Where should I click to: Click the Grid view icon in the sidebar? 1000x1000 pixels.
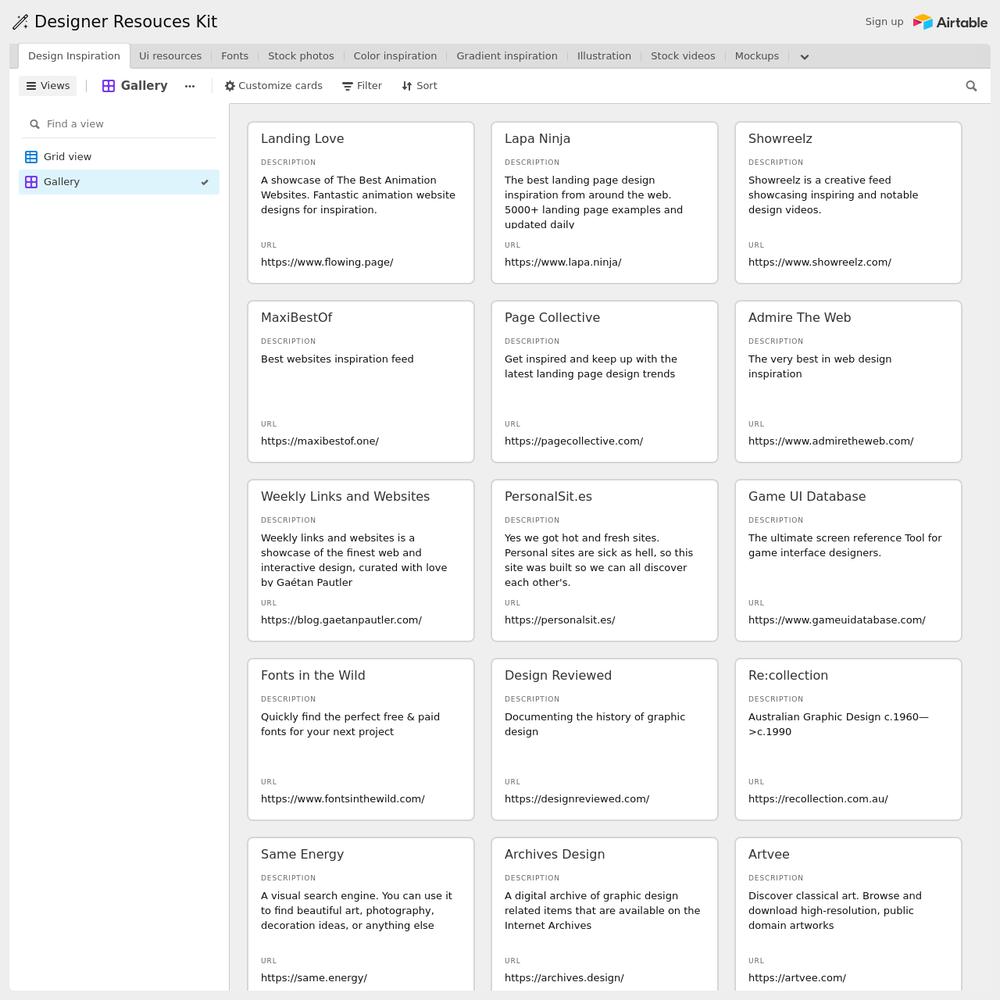tap(31, 156)
